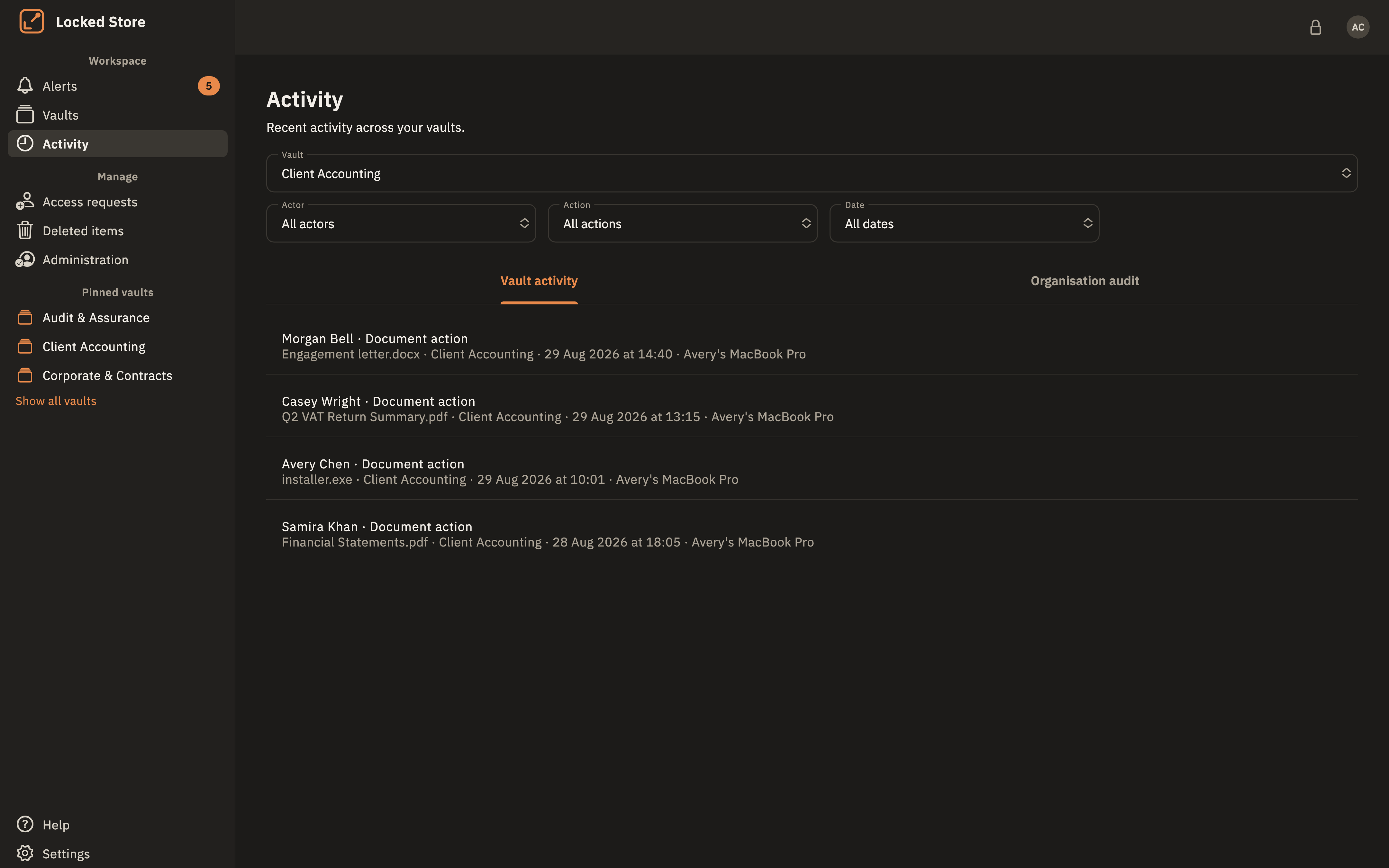Screen dimensions: 1389x868
Task: Click the Vaults stack icon
Action: [x=25, y=115]
